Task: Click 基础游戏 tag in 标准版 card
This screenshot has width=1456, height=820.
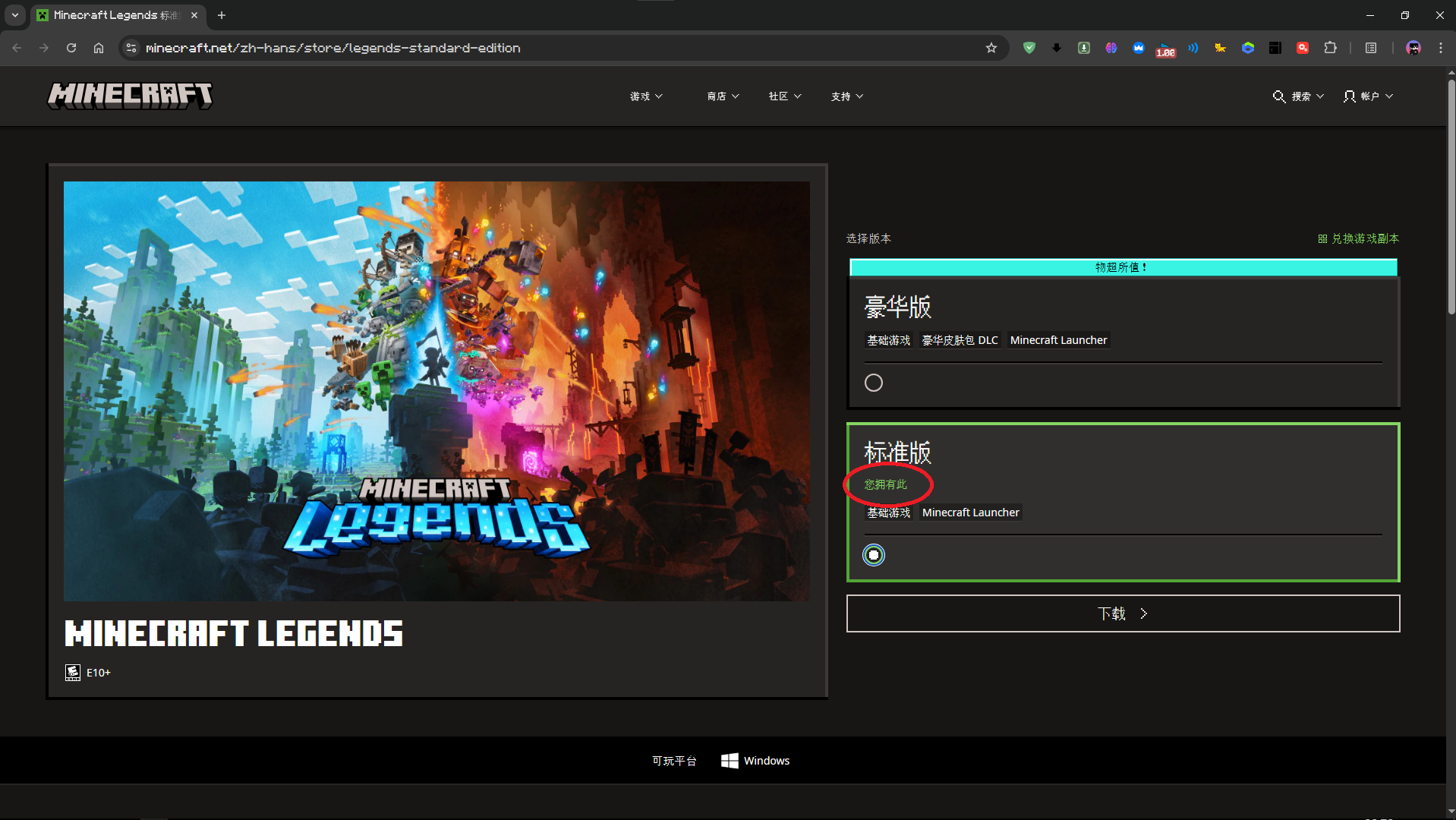Action: (x=888, y=512)
